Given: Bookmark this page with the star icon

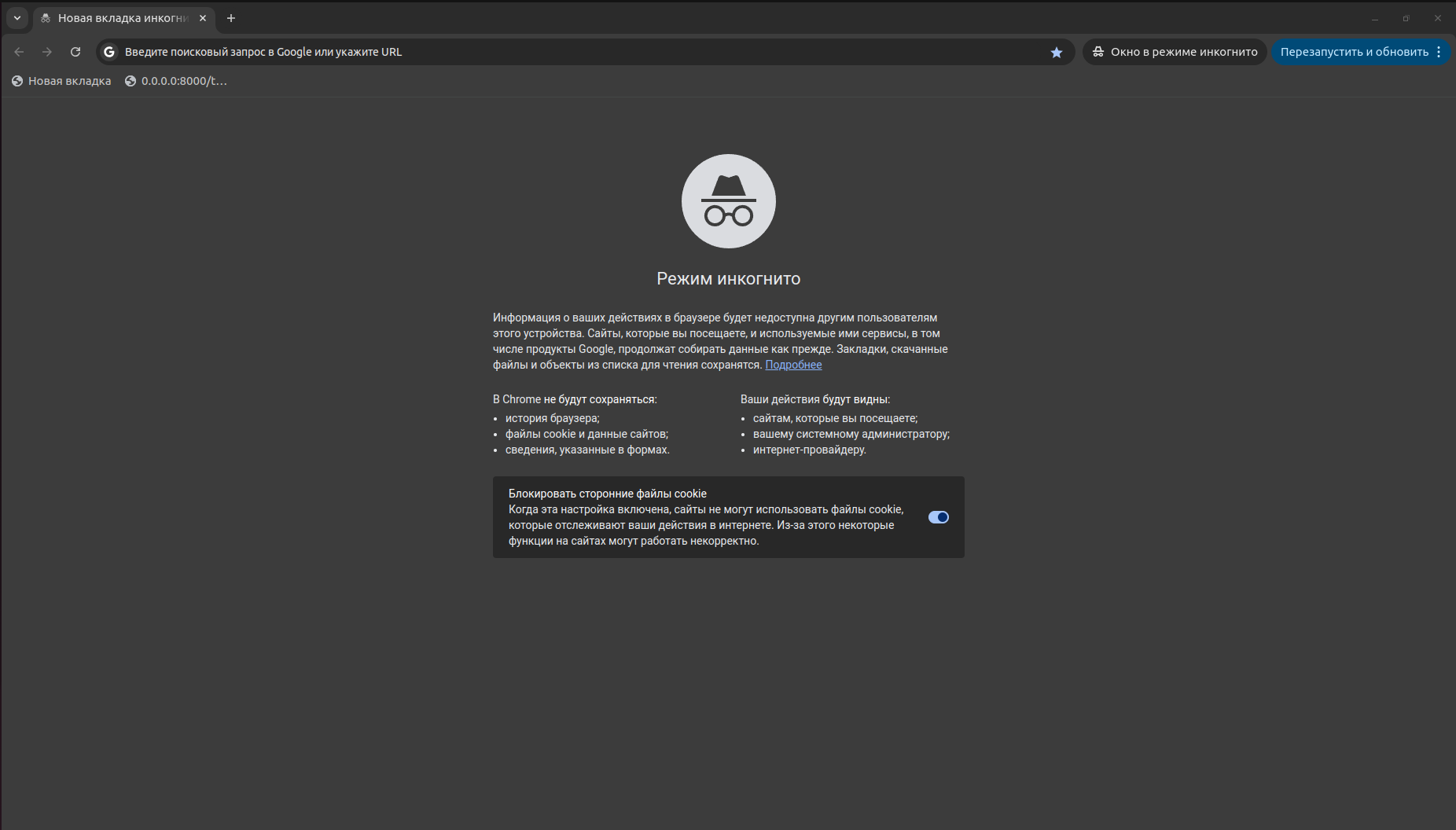Looking at the screenshot, I should (1056, 52).
